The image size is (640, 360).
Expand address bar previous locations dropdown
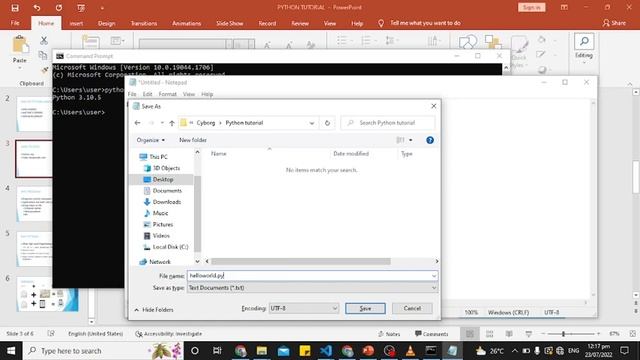click(x=312, y=123)
